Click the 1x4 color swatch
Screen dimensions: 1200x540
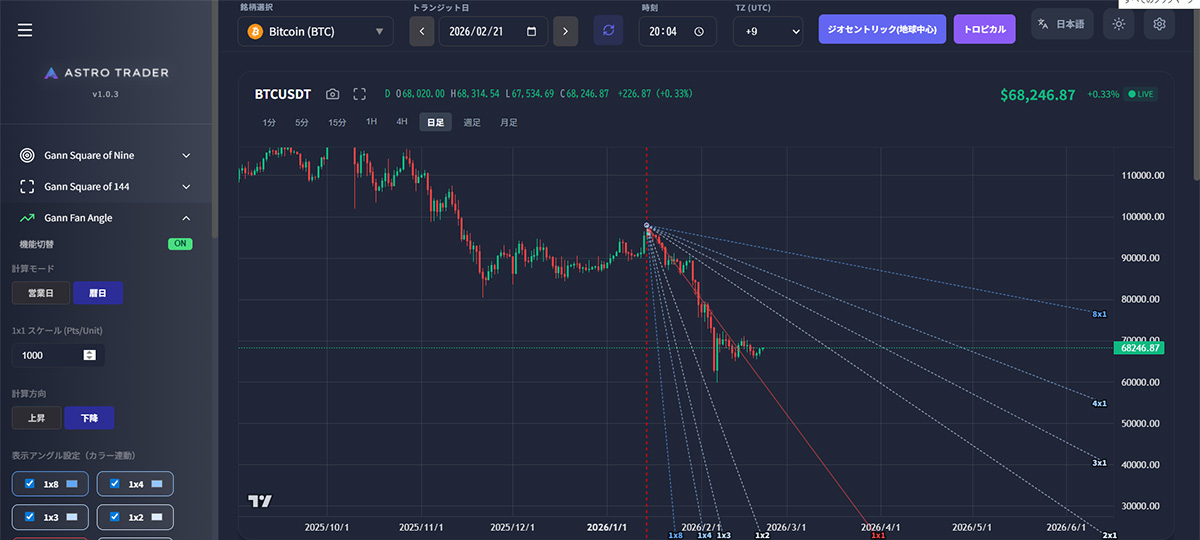click(160, 484)
